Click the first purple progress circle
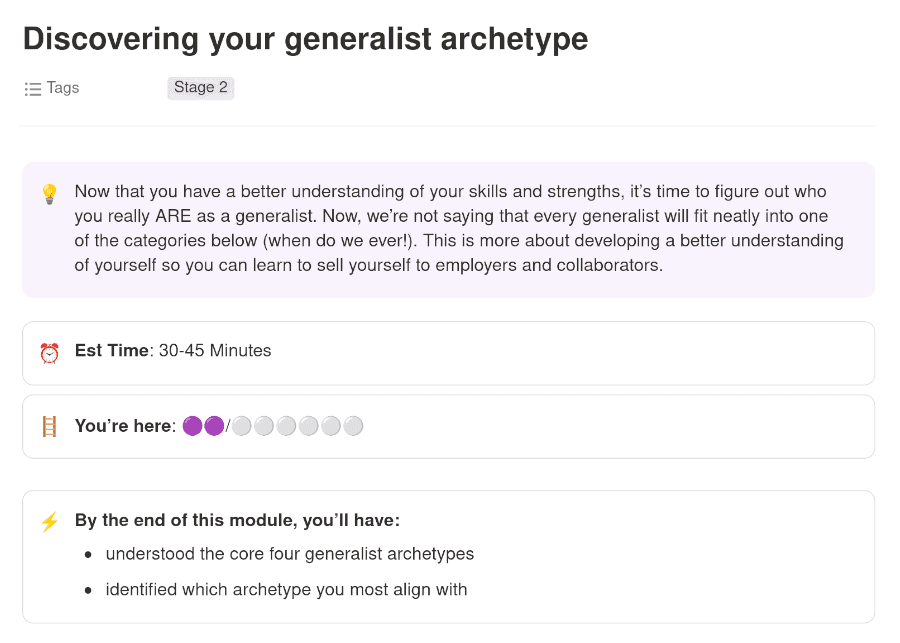This screenshot has height=643, width=900. [193, 427]
